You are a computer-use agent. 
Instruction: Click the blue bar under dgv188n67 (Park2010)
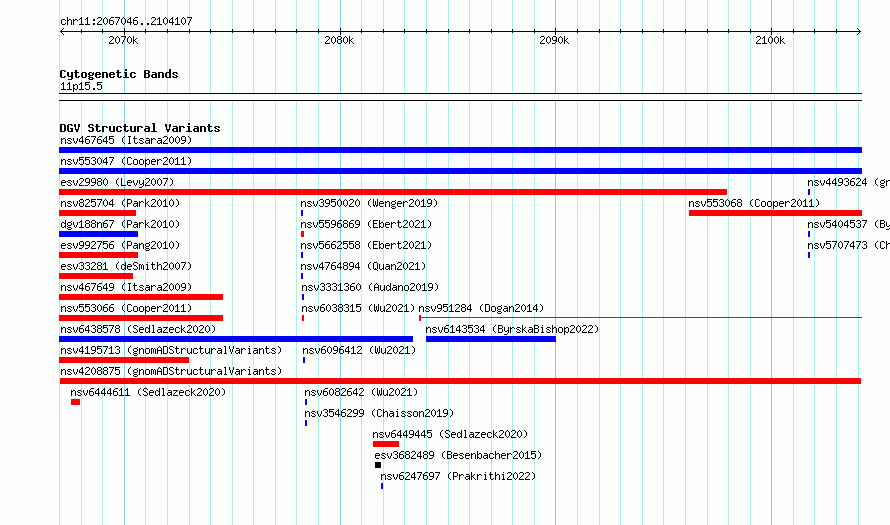click(x=99, y=234)
